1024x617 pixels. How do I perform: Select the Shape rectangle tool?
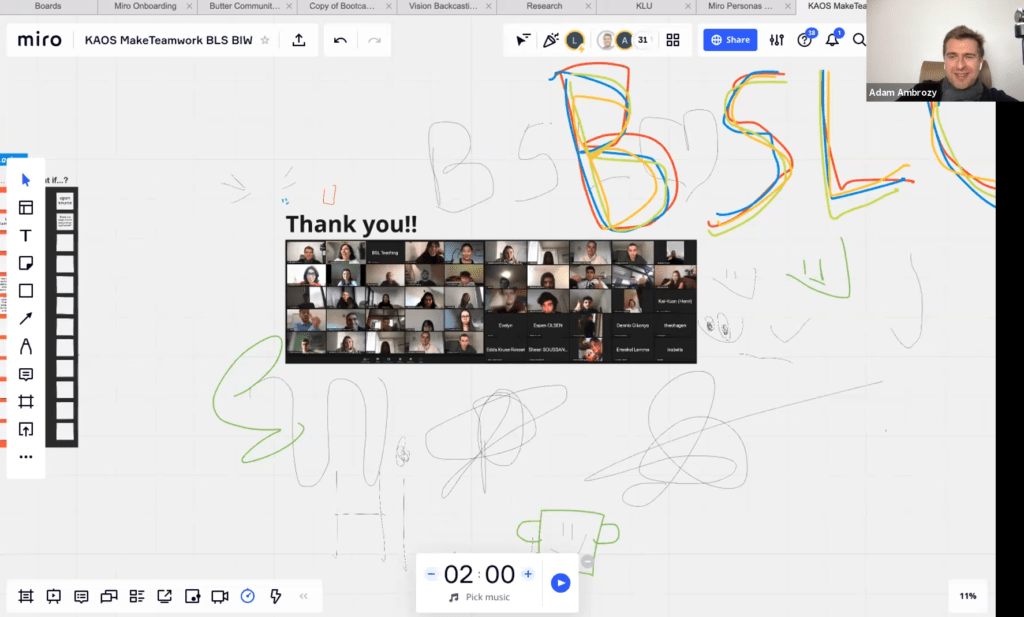pos(26,291)
